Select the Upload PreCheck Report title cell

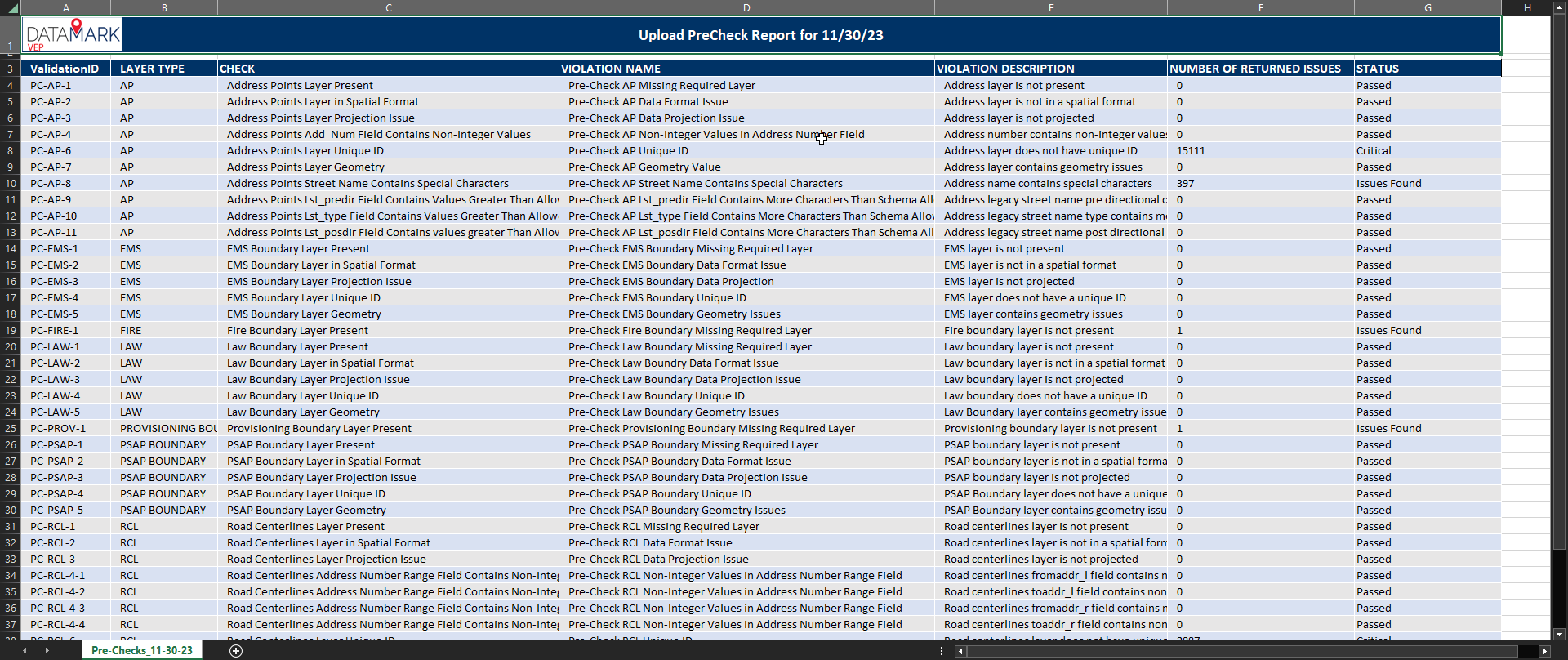click(761, 35)
